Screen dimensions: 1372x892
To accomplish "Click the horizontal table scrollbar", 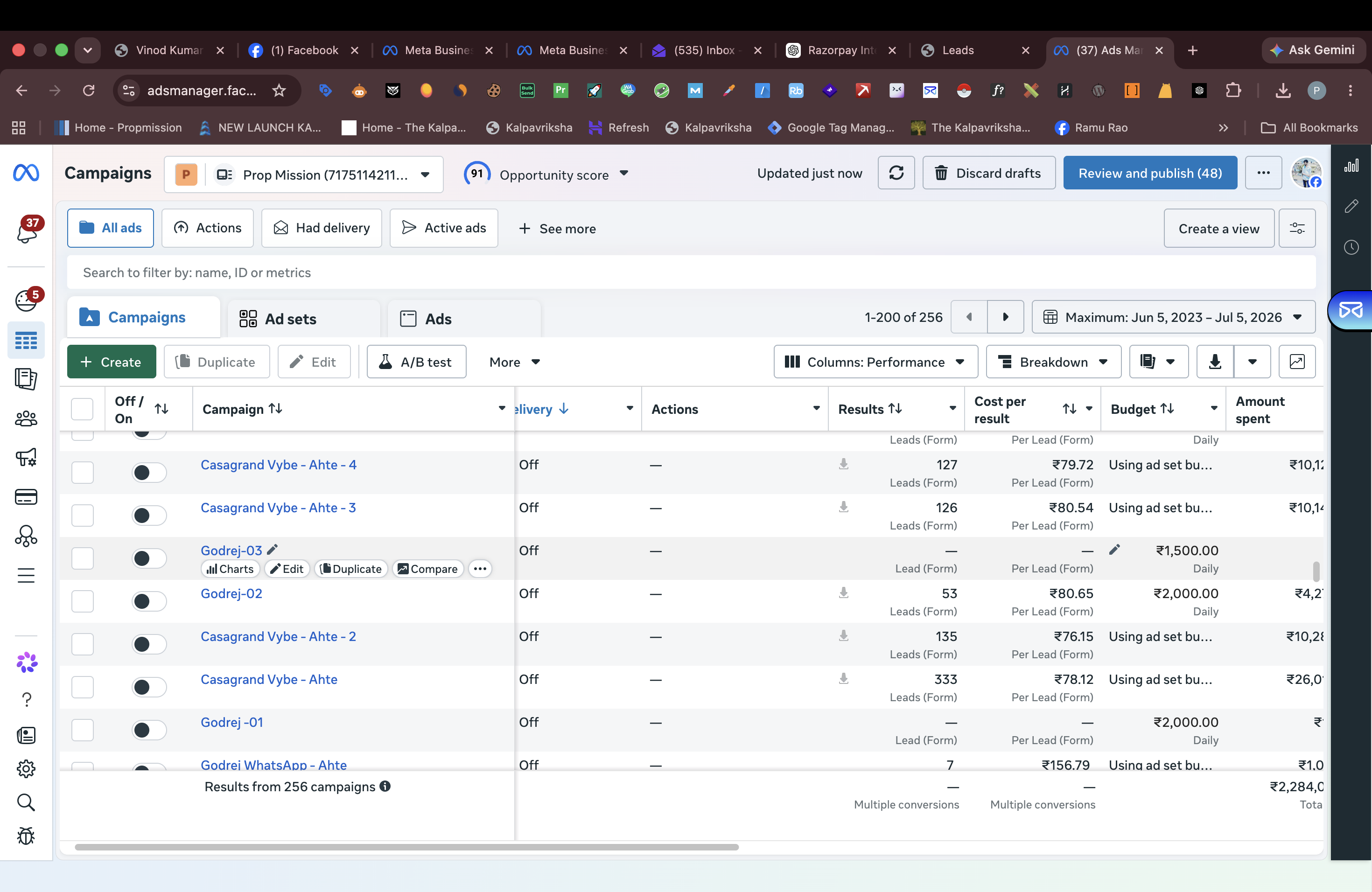I will [x=406, y=846].
